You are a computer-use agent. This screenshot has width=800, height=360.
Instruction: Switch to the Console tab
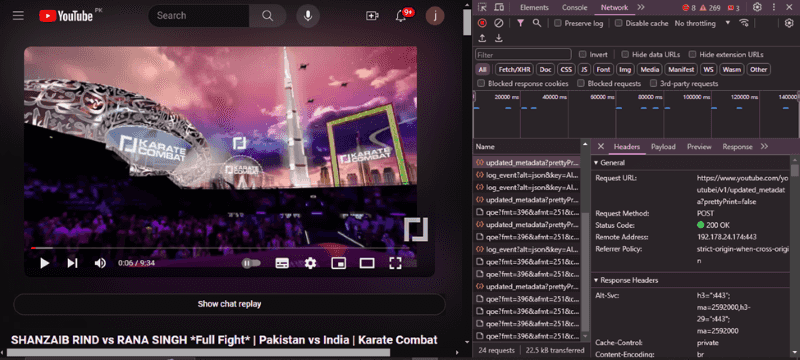tap(574, 7)
